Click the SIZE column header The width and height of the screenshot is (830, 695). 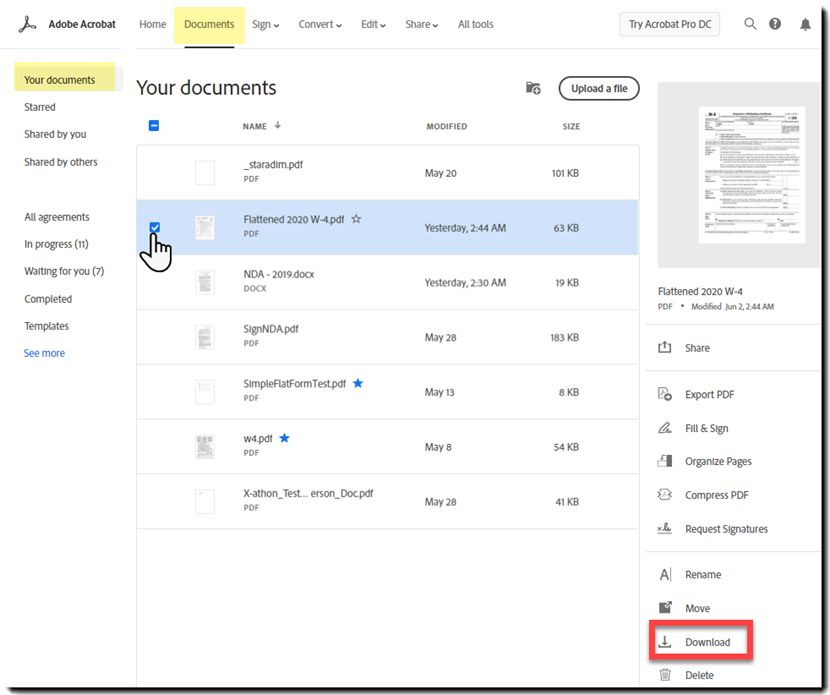571,126
